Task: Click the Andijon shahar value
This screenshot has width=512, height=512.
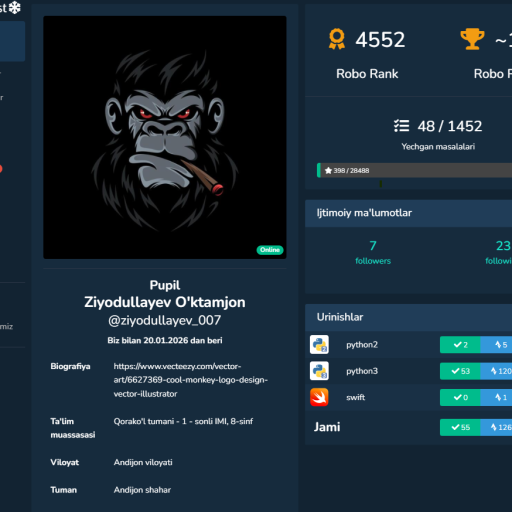Action: point(142,490)
